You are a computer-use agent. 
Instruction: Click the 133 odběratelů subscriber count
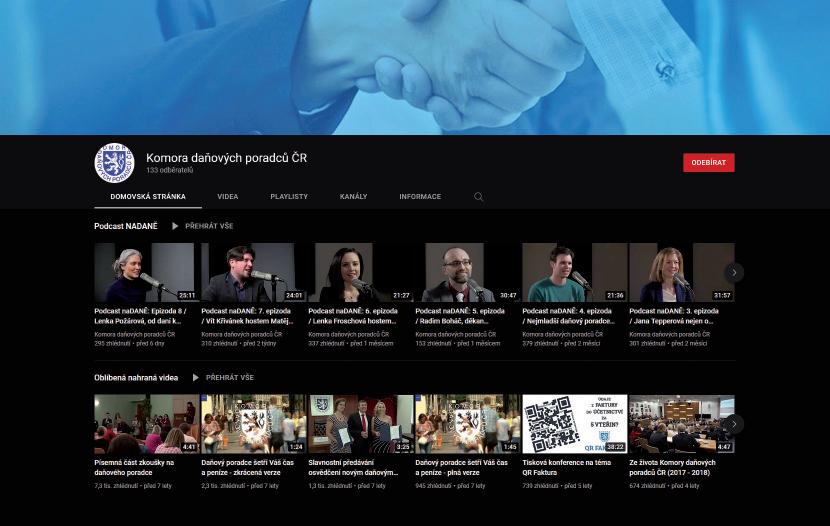[x=169, y=170]
